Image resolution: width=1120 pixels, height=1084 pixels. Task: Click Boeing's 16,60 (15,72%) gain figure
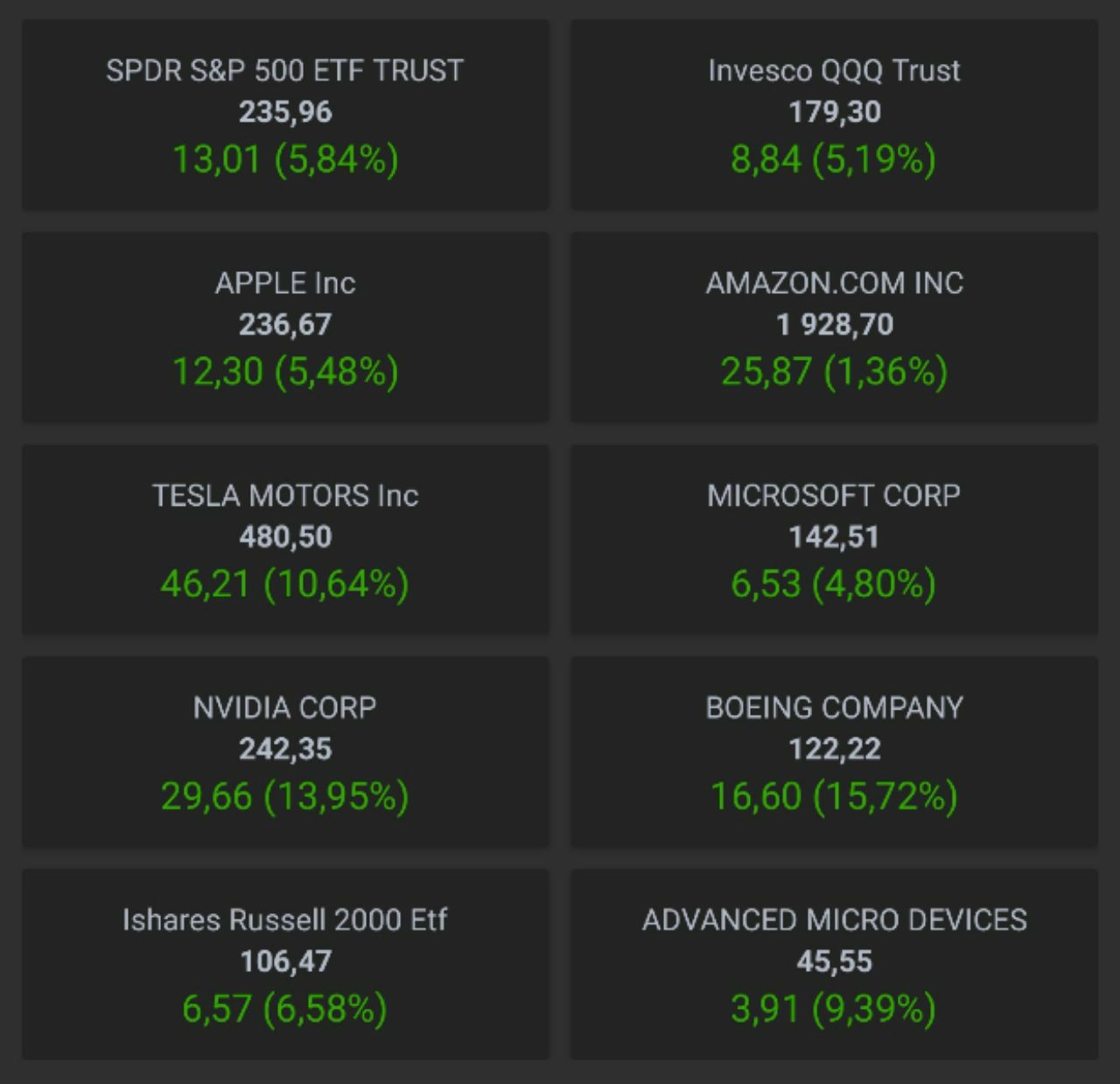[834, 796]
